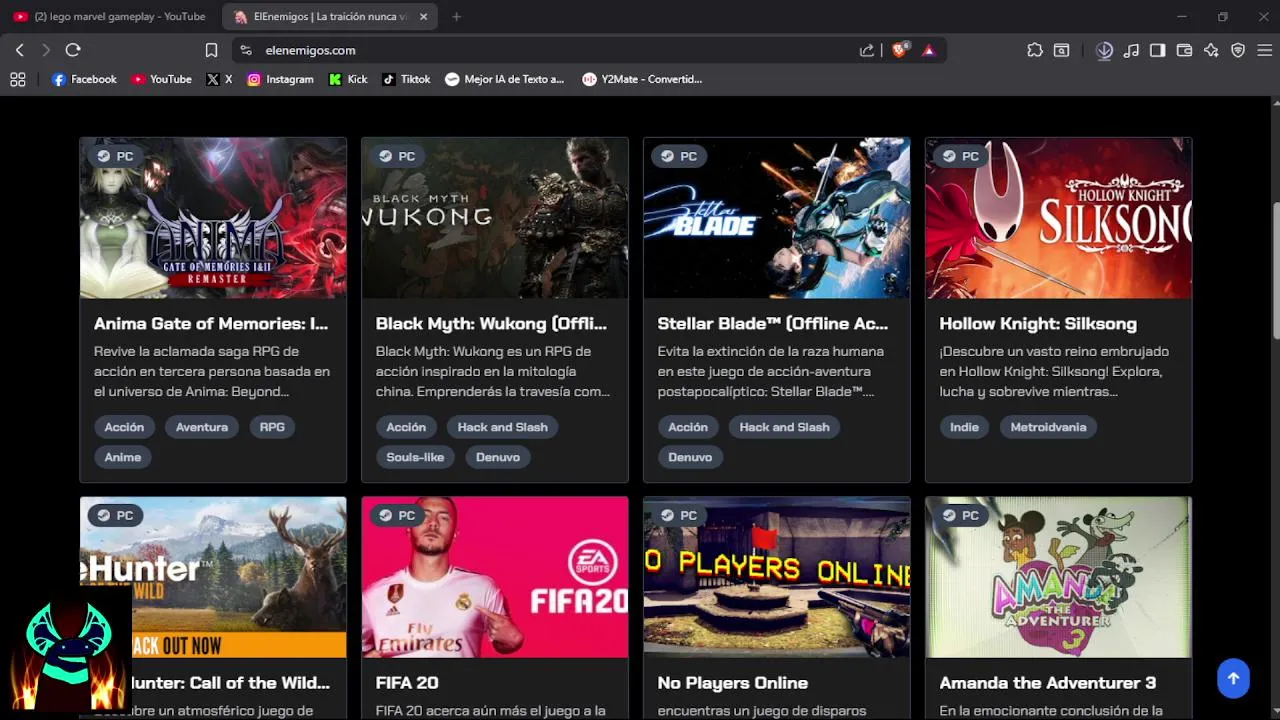Open the Amanda the Adventurer 3 cover image
Screen dimensions: 1280x720
(1059, 577)
